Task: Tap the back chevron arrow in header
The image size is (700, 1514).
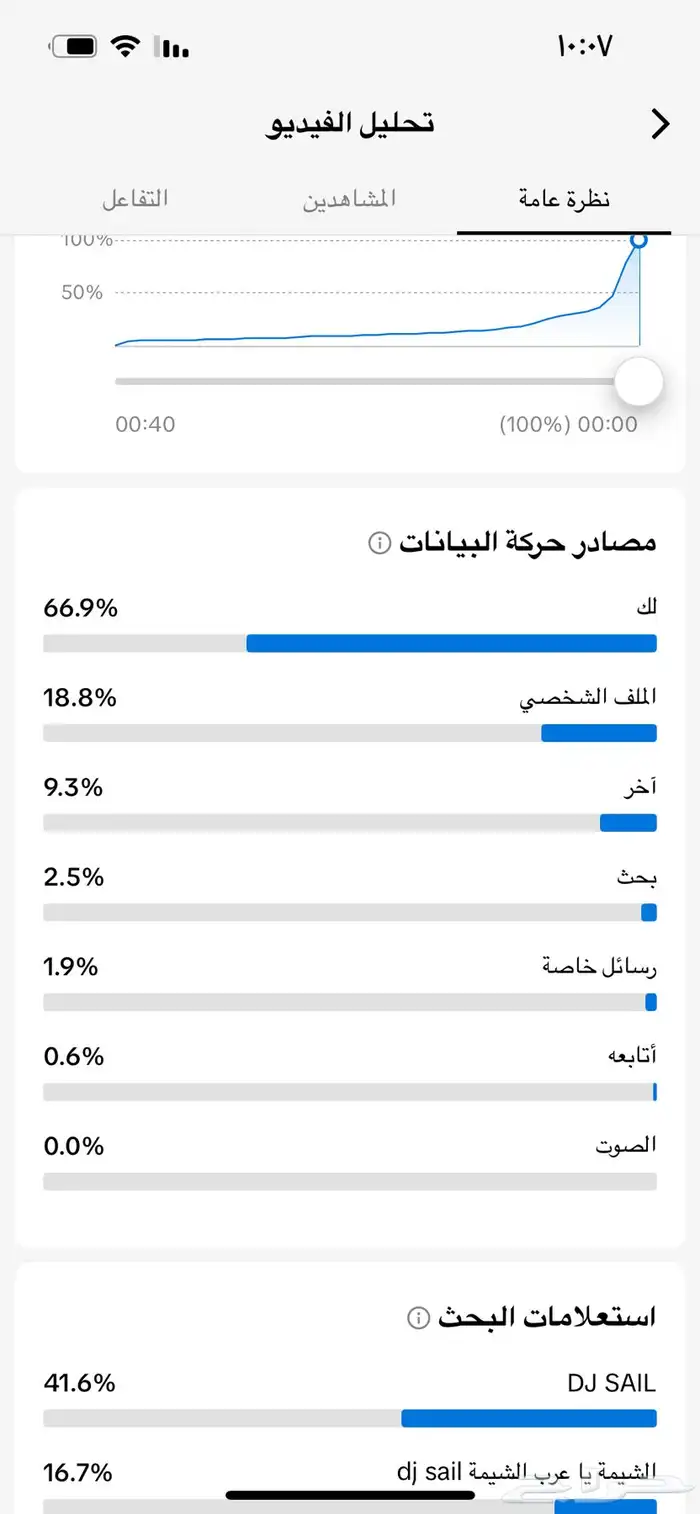Action: coord(660,124)
